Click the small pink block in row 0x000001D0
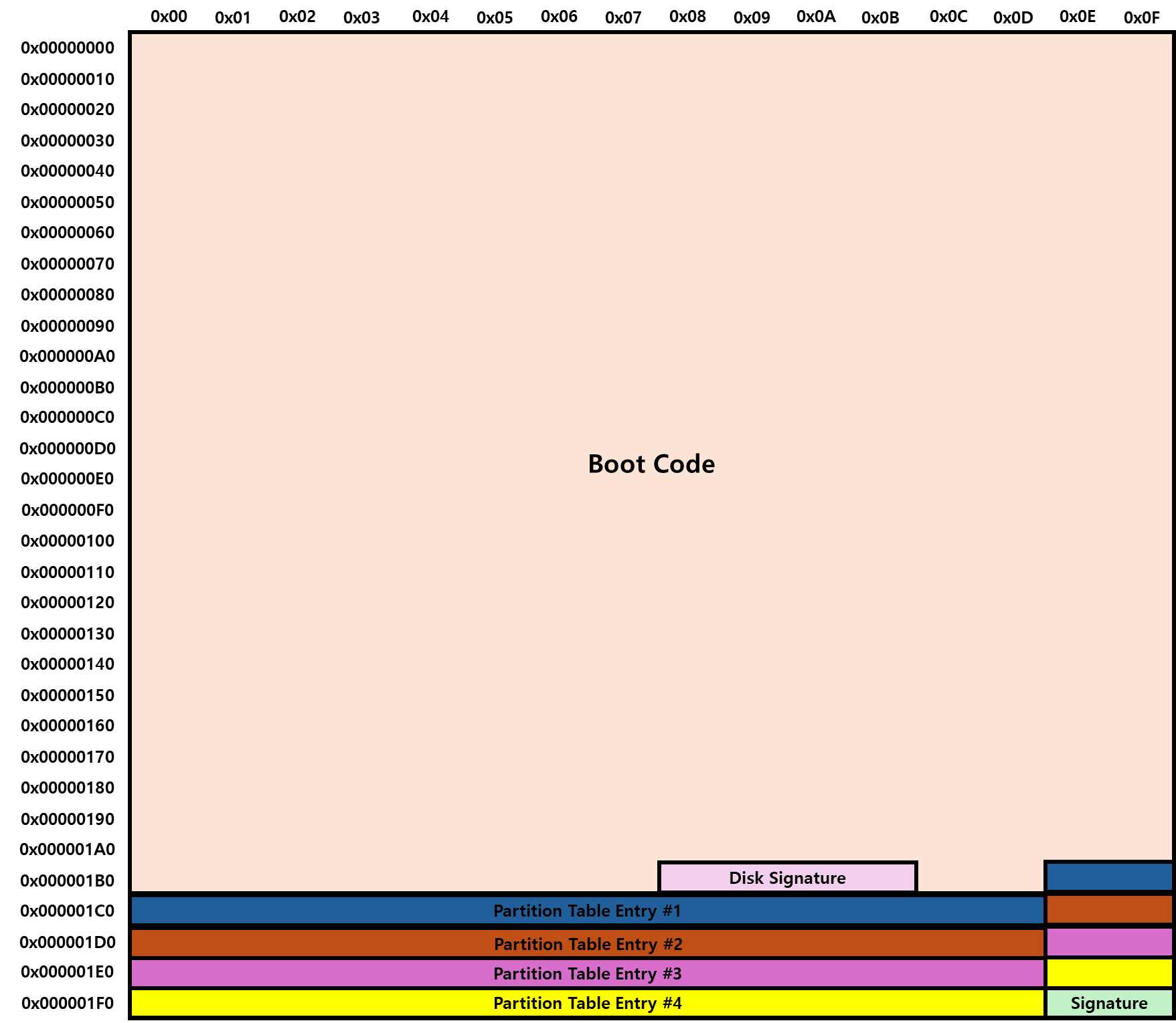The image size is (1176, 1023). (1109, 942)
